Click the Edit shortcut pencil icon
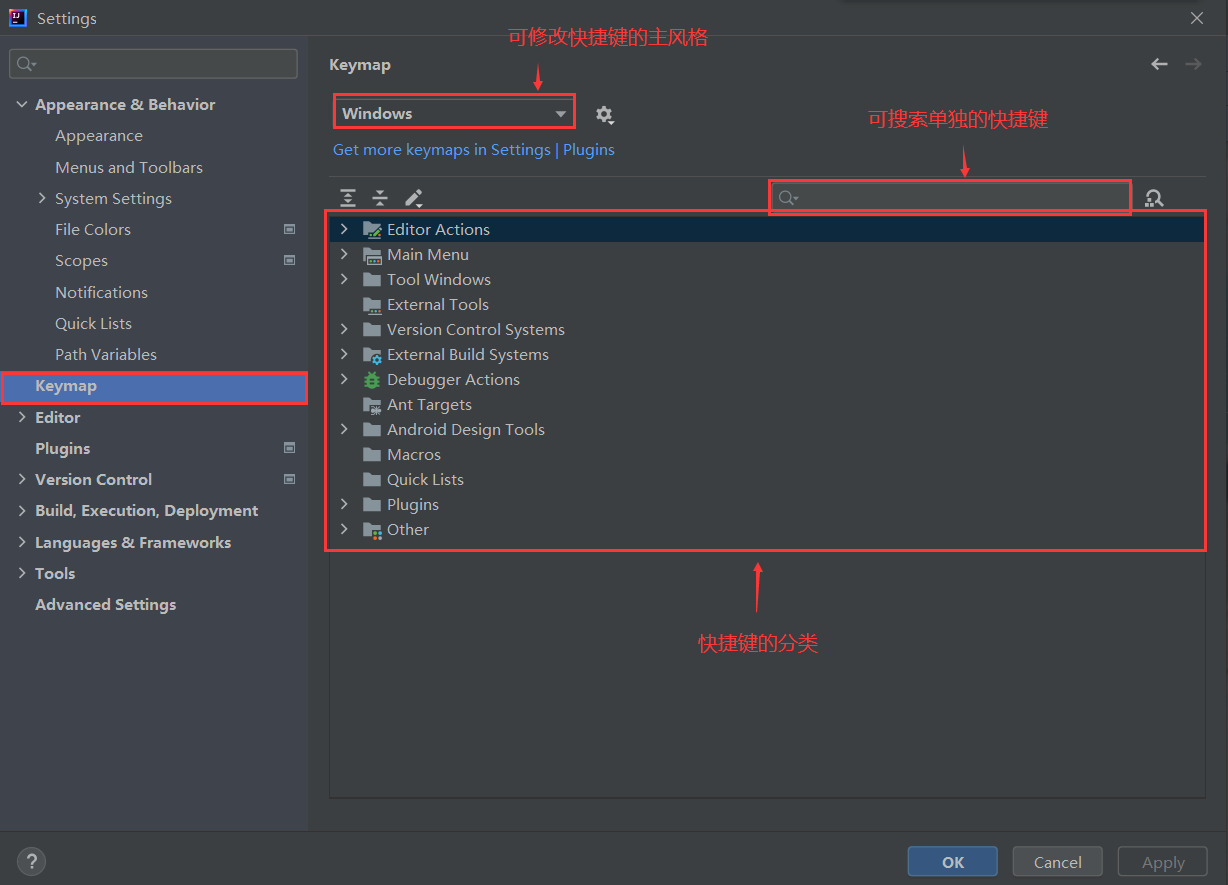Viewport: 1228px width, 885px height. [x=413, y=198]
